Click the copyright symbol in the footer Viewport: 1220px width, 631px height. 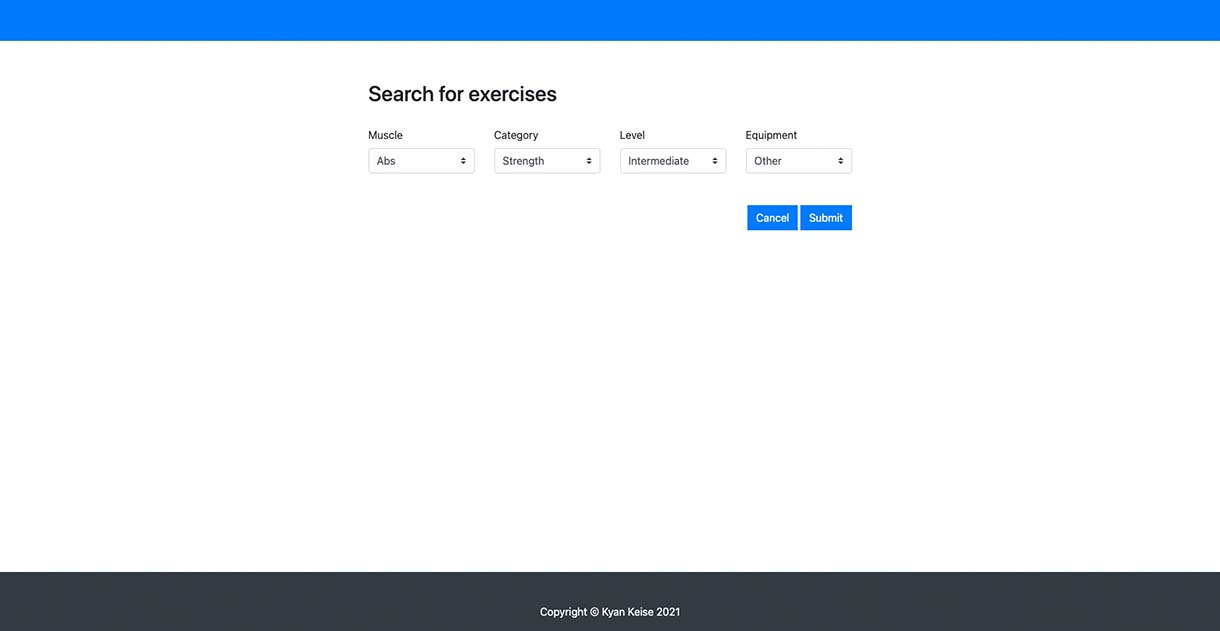(x=594, y=612)
